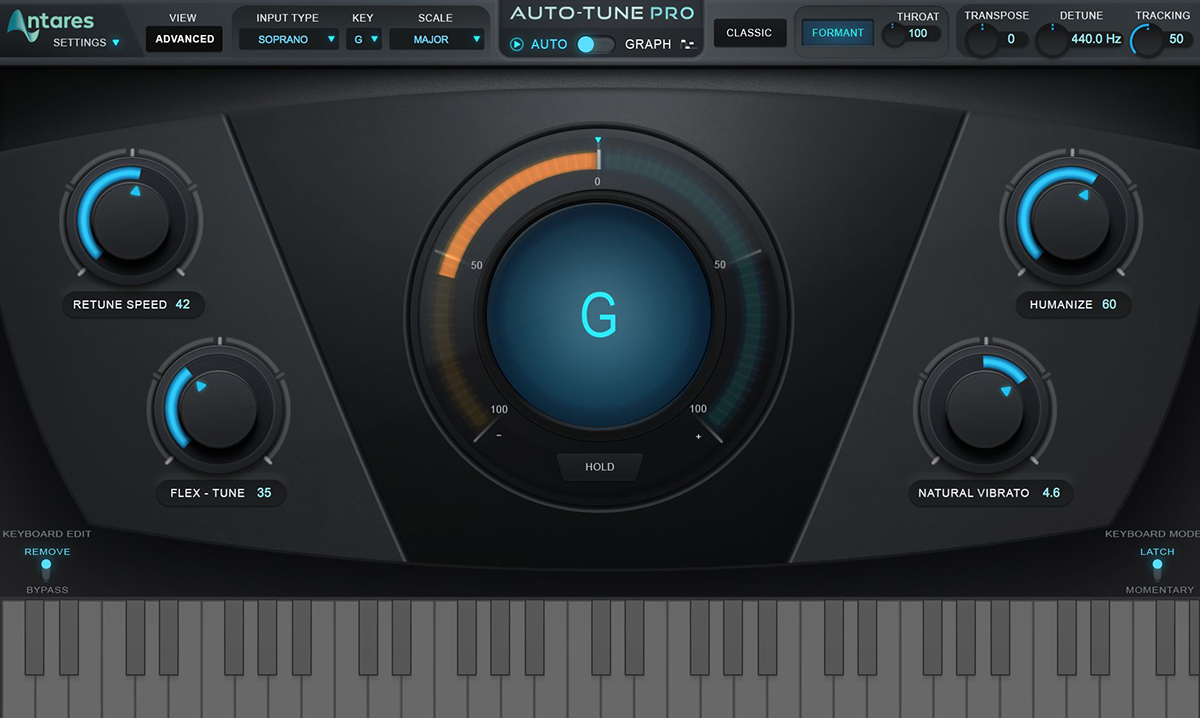Select the Latch keyboard mode label
The height and width of the screenshot is (718, 1200).
click(x=1157, y=552)
